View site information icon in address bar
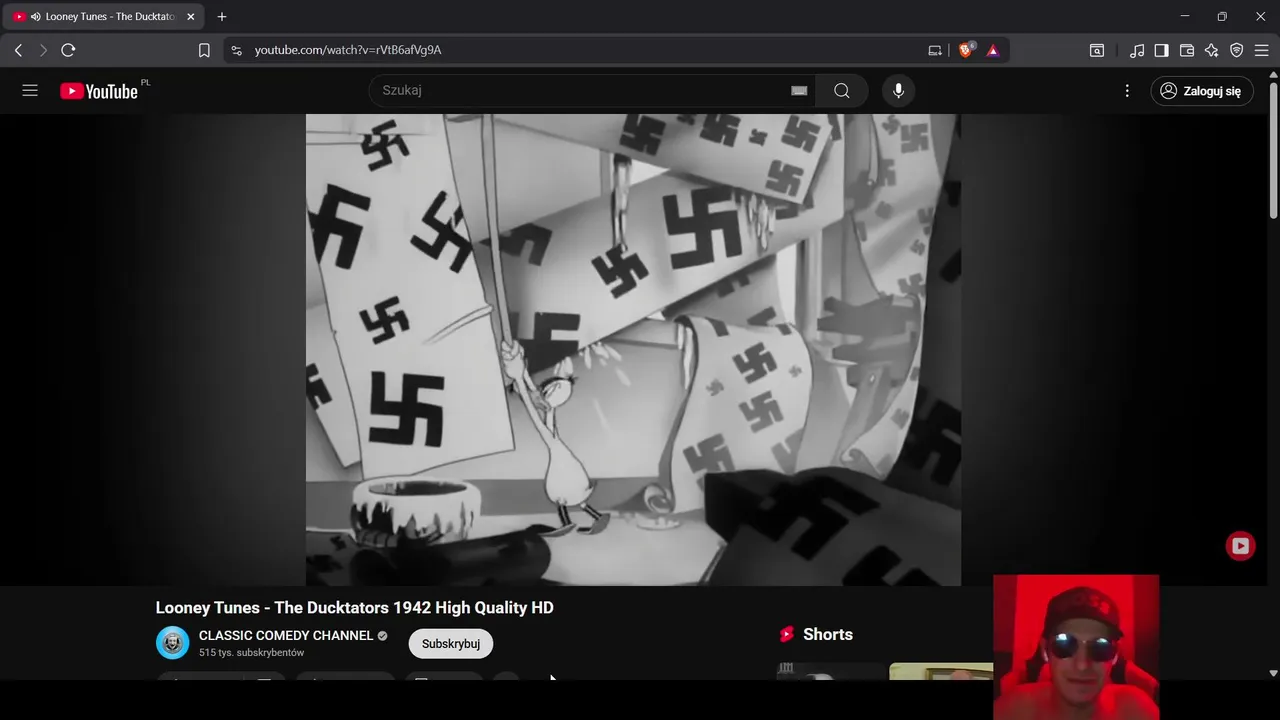Screen dimensions: 1280x720 [236, 50]
